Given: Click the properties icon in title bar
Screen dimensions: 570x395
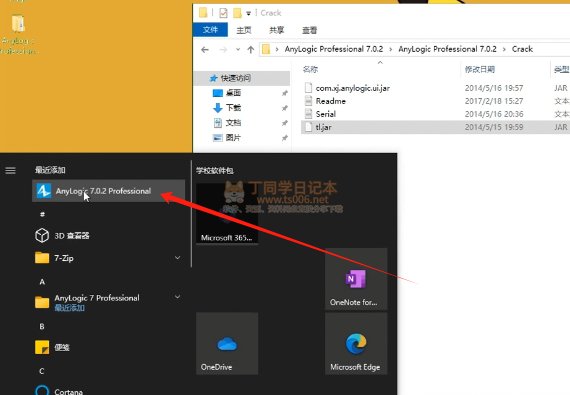Looking at the screenshot, I should tap(223, 13).
